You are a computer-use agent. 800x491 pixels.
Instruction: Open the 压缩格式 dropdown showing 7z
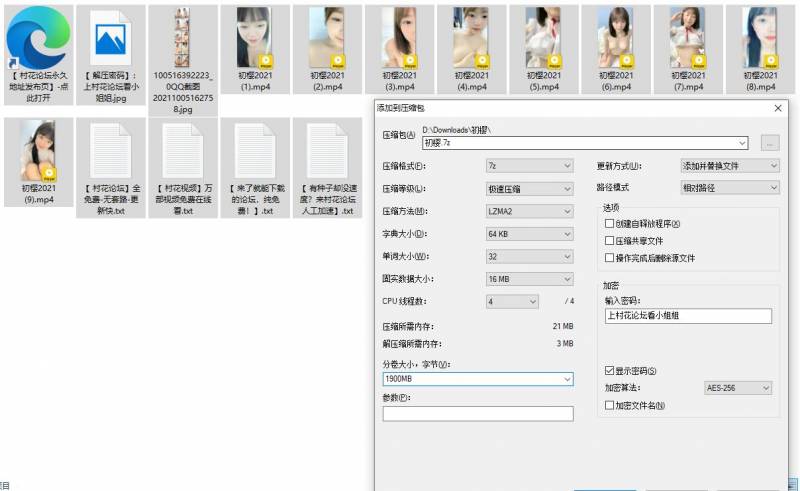[529, 165]
